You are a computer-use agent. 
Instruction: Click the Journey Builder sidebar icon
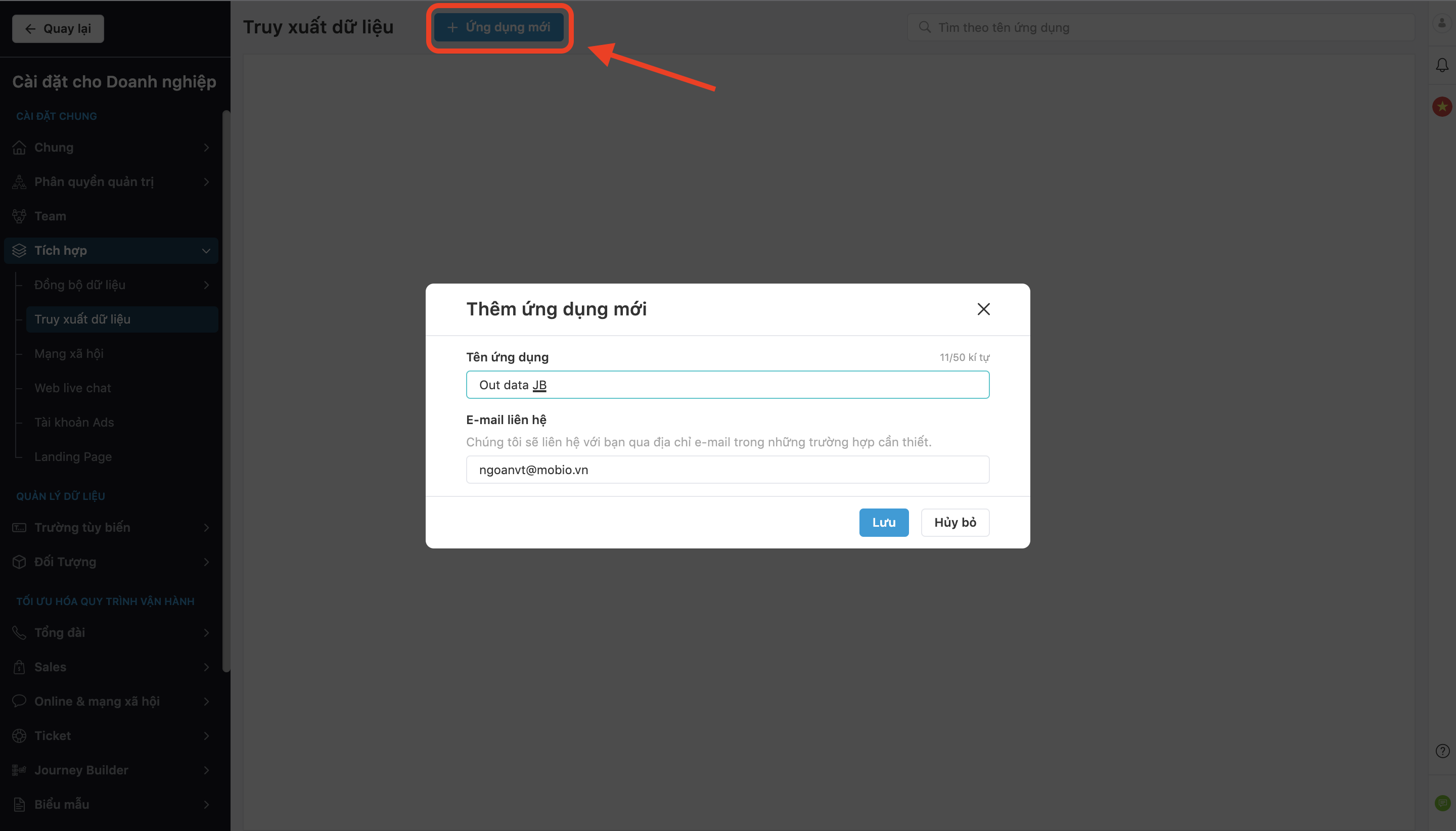point(19,770)
